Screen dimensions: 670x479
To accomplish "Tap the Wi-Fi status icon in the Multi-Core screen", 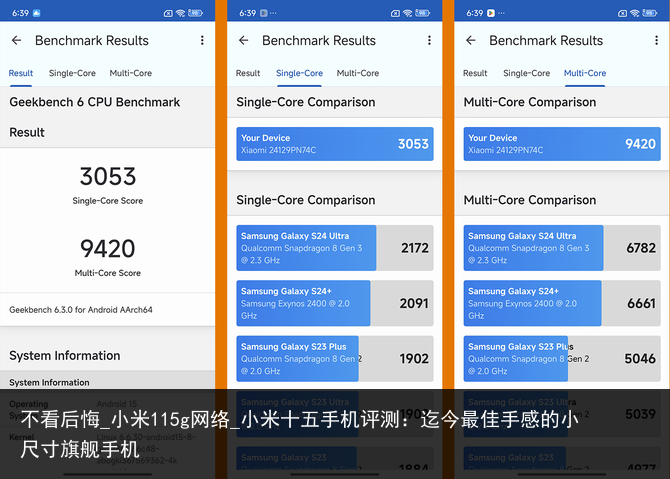I will tap(635, 13).
